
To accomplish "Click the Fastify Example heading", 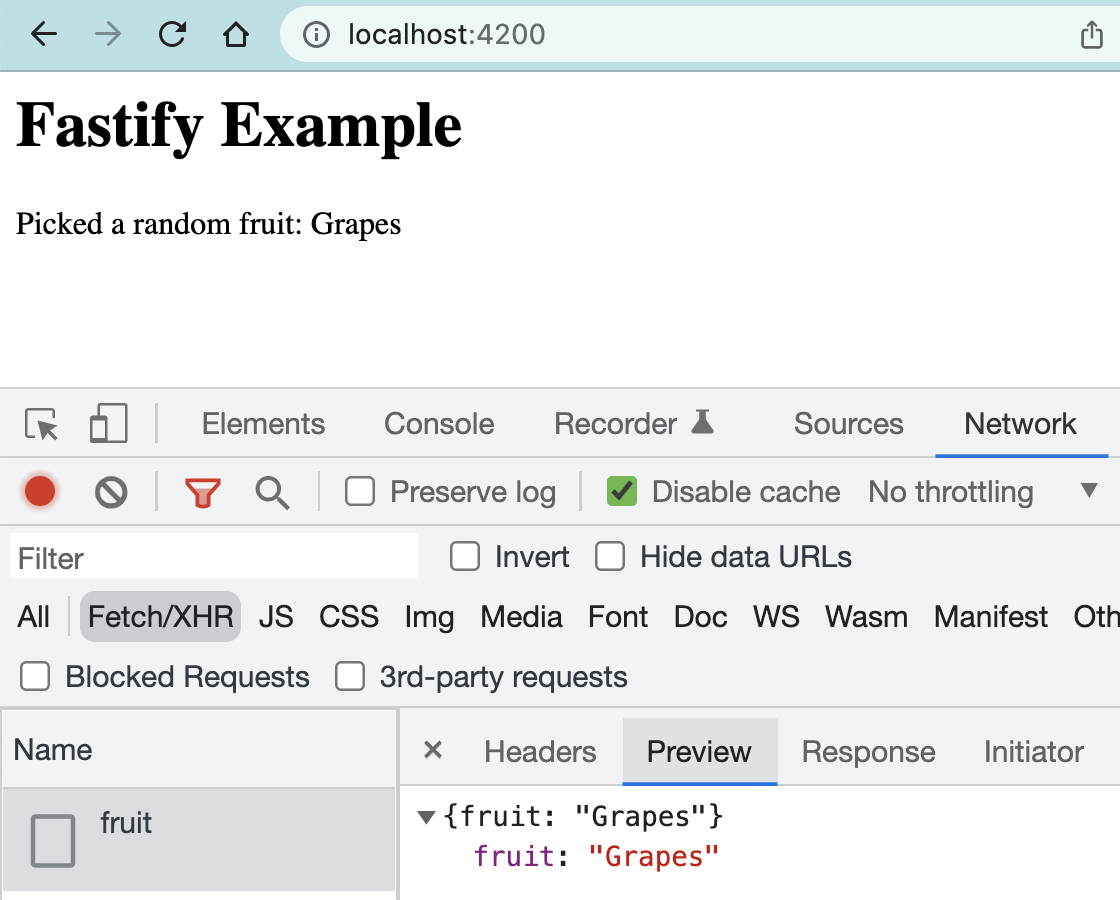I will [x=239, y=126].
